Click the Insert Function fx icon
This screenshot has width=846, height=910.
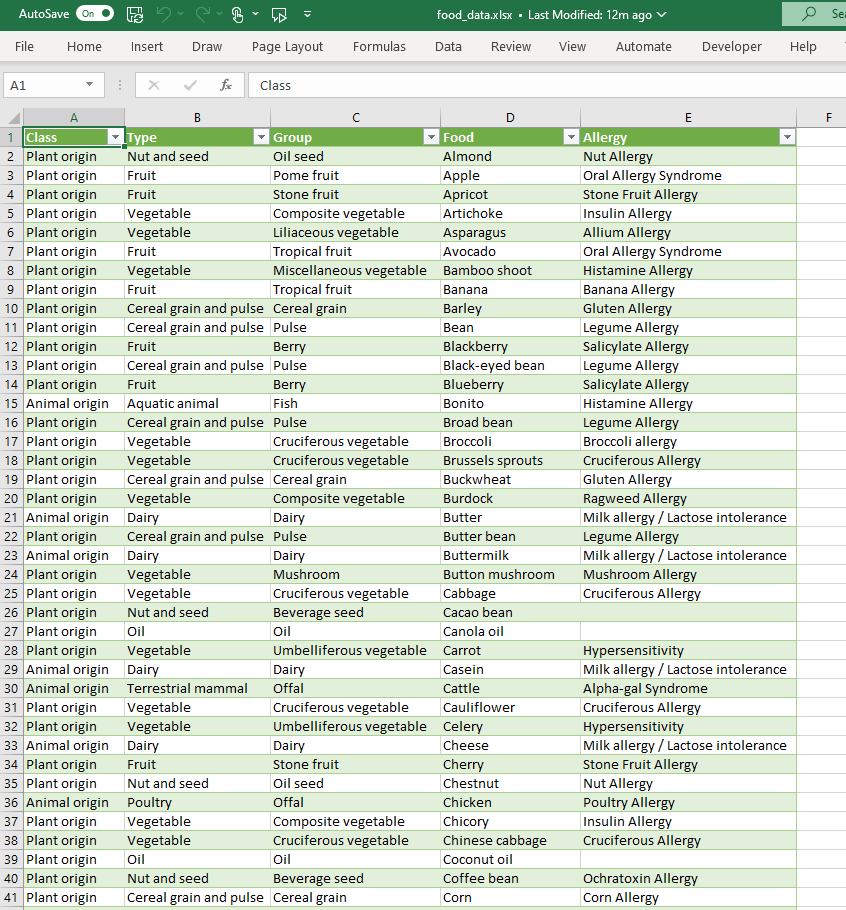point(226,85)
